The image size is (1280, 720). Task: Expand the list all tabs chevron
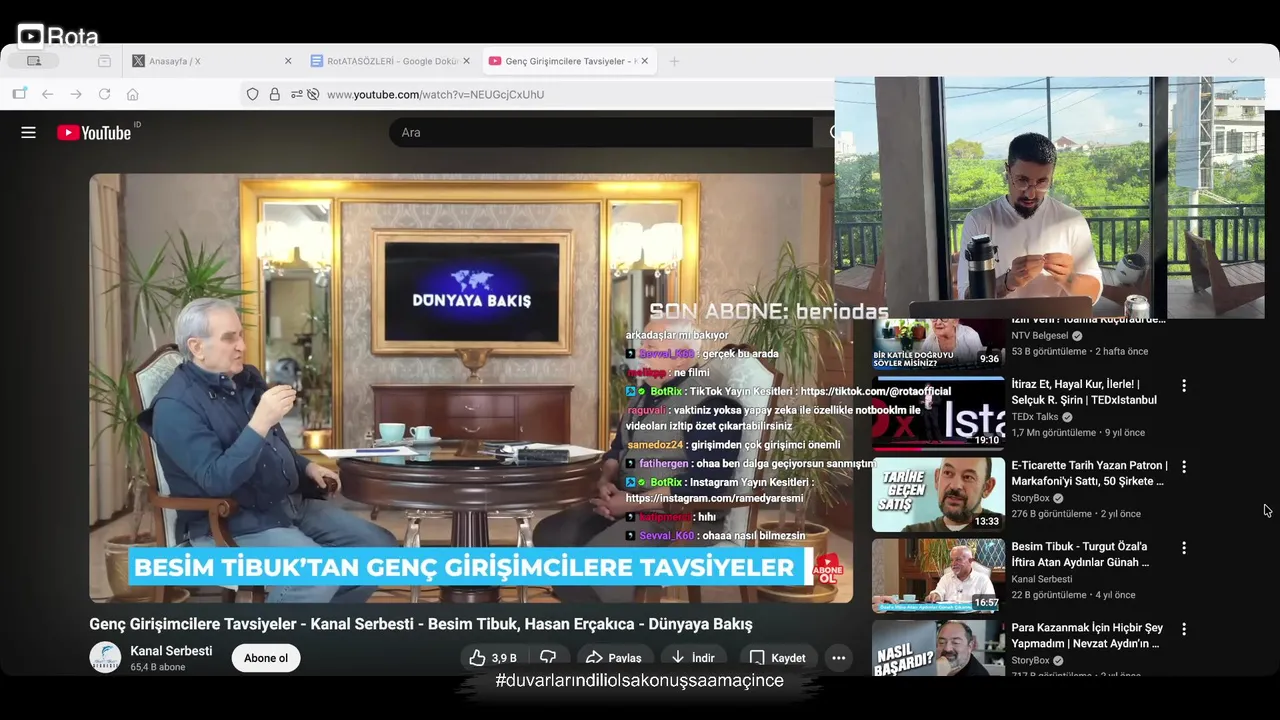[1232, 61]
